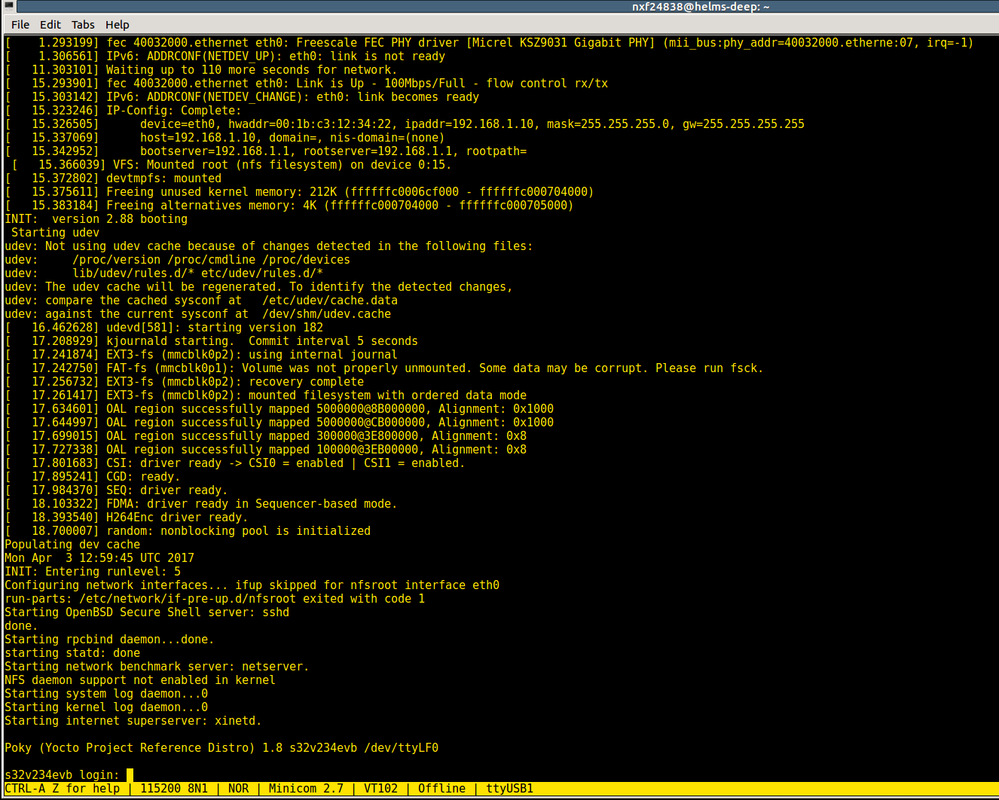Click 'Starting rpcbind daemon...done.' line

click(x=109, y=639)
